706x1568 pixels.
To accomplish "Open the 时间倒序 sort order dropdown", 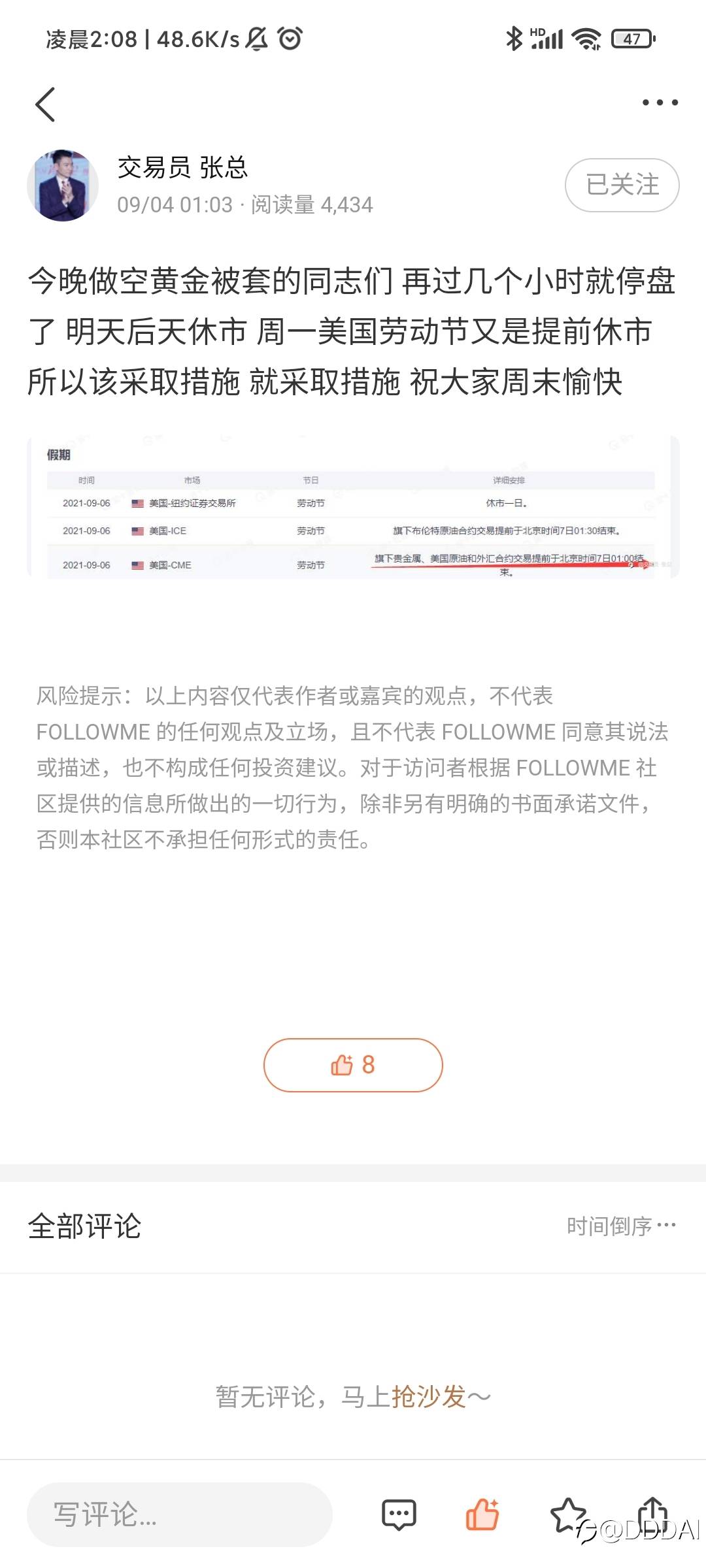I will click(x=621, y=1226).
